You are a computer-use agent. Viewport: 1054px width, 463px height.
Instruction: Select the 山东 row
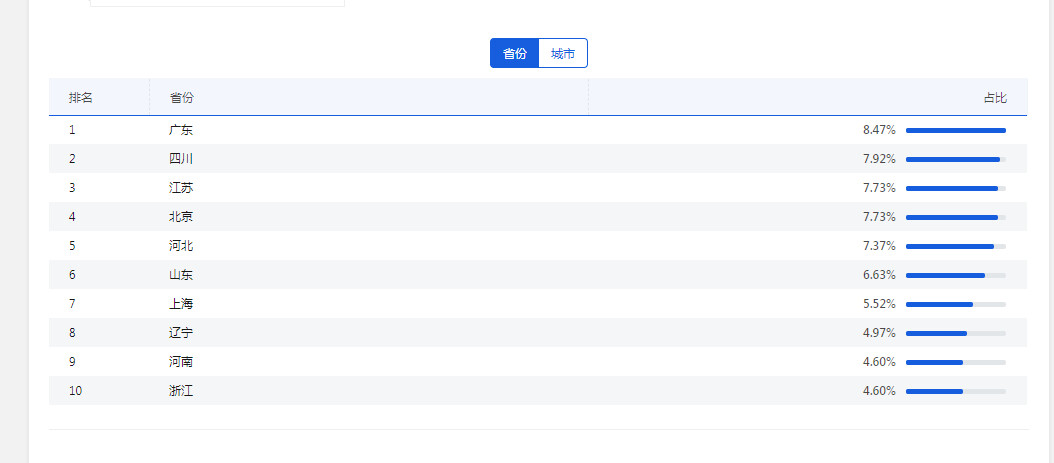[x=181, y=275]
